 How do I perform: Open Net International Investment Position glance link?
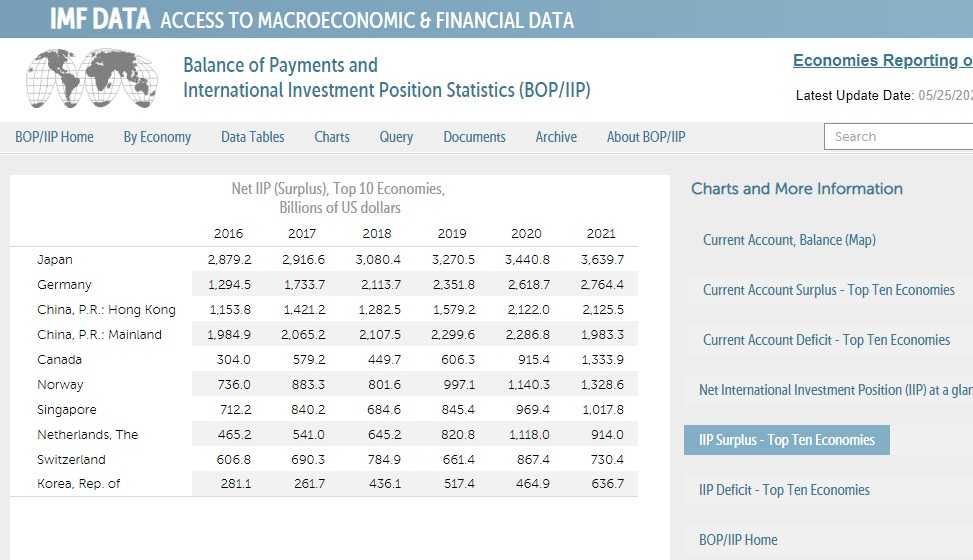tap(835, 390)
